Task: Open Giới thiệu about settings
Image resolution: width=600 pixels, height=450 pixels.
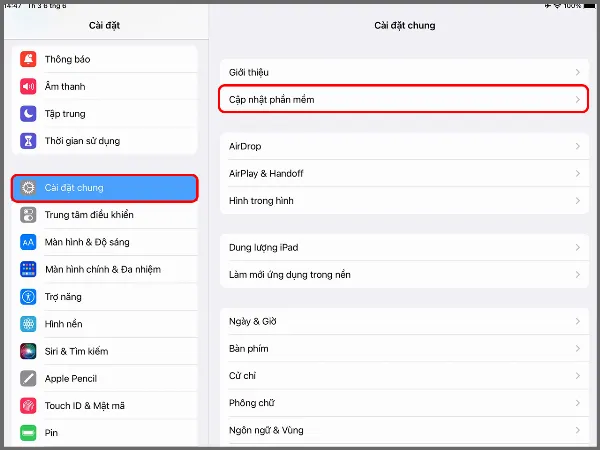Action: tap(404, 72)
